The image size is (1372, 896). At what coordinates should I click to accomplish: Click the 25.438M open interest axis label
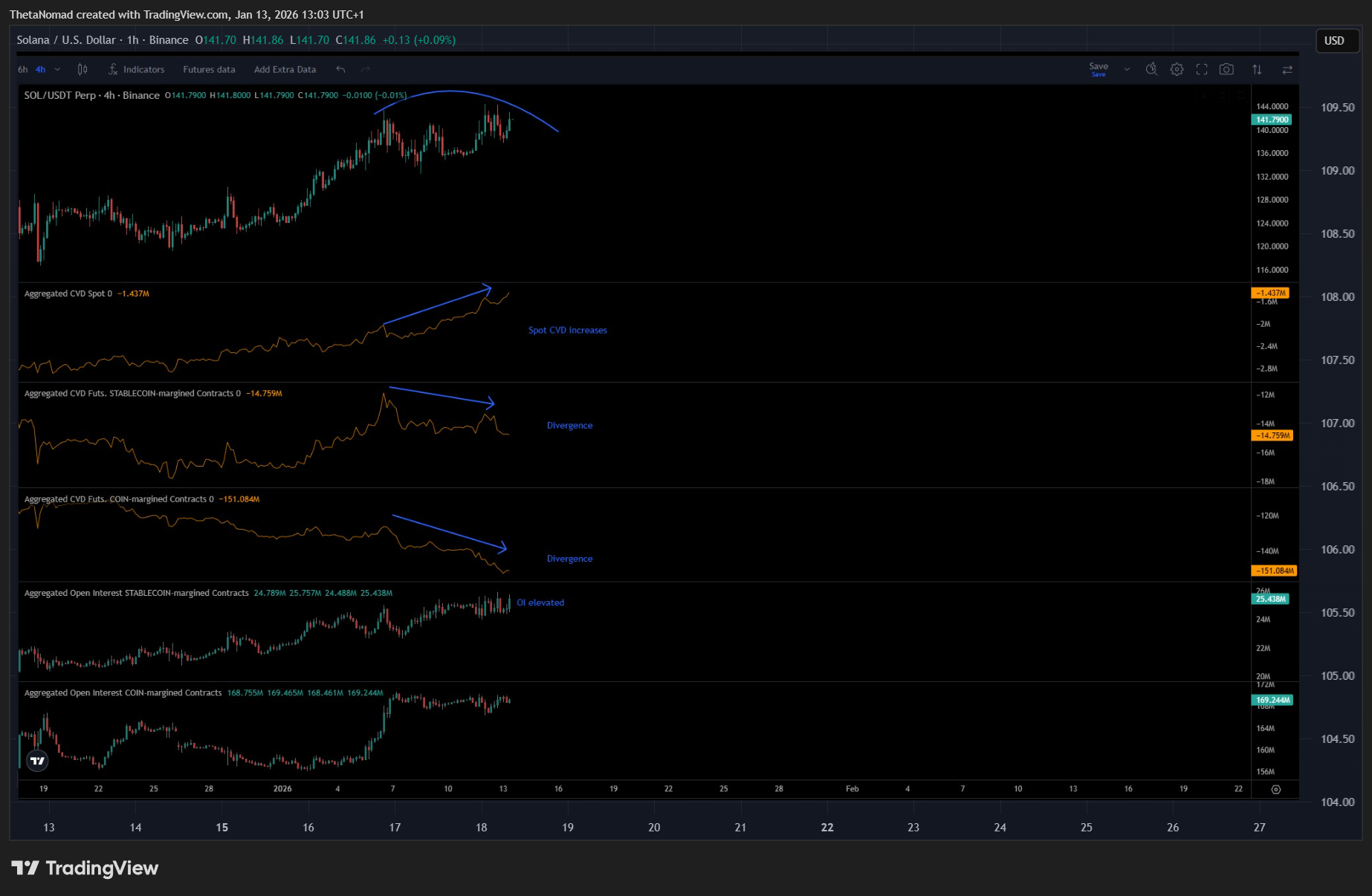coord(1271,599)
